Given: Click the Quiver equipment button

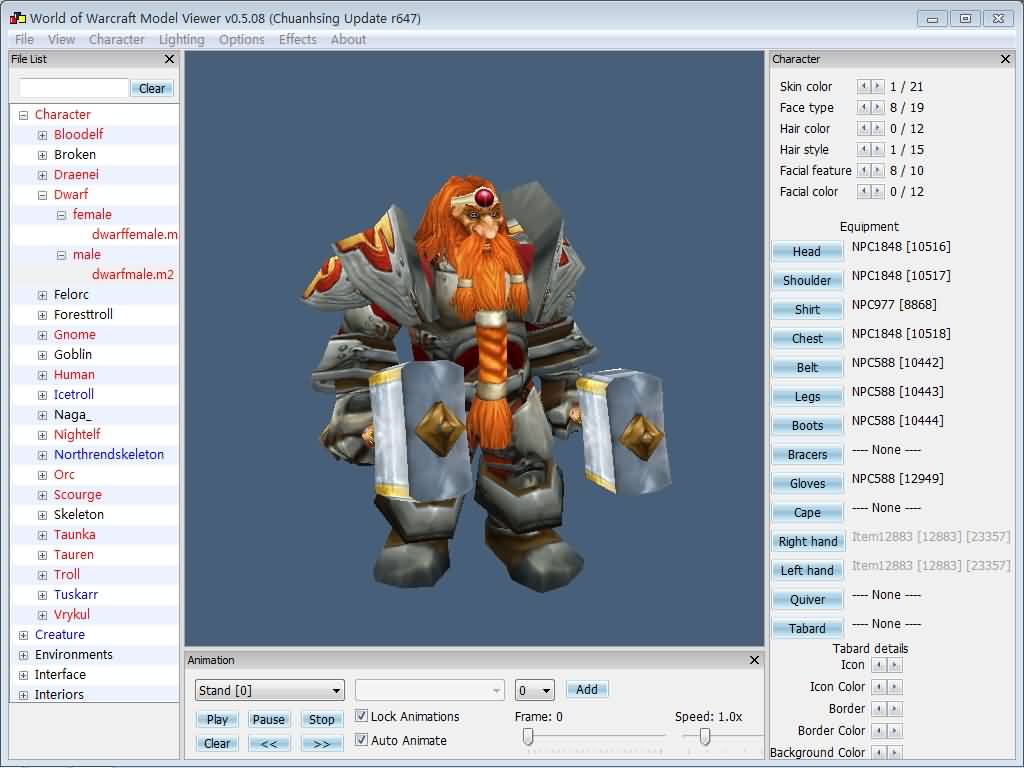Looking at the screenshot, I should coord(807,600).
